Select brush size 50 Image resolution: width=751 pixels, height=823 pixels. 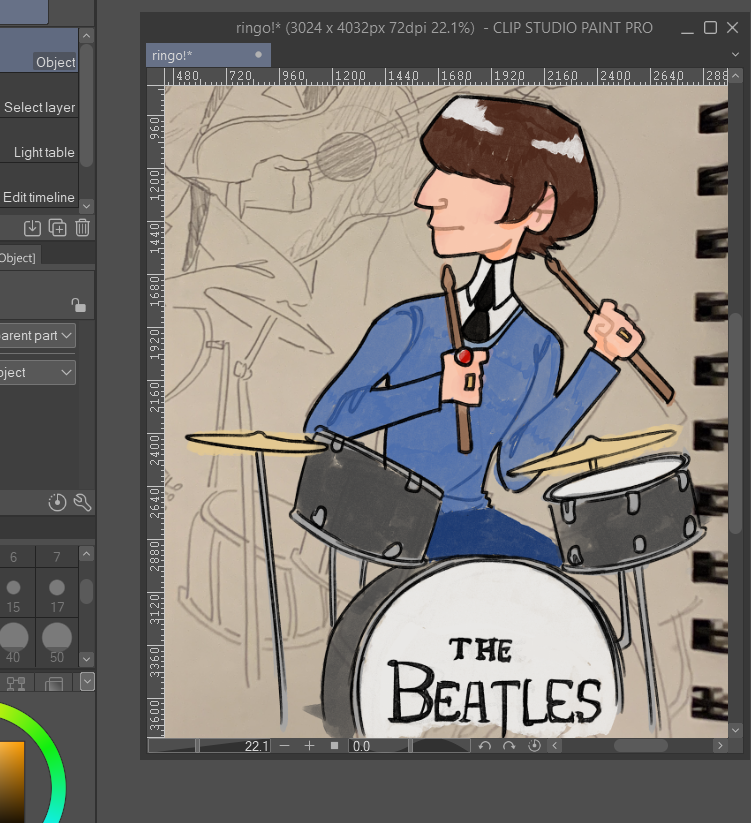pos(57,642)
